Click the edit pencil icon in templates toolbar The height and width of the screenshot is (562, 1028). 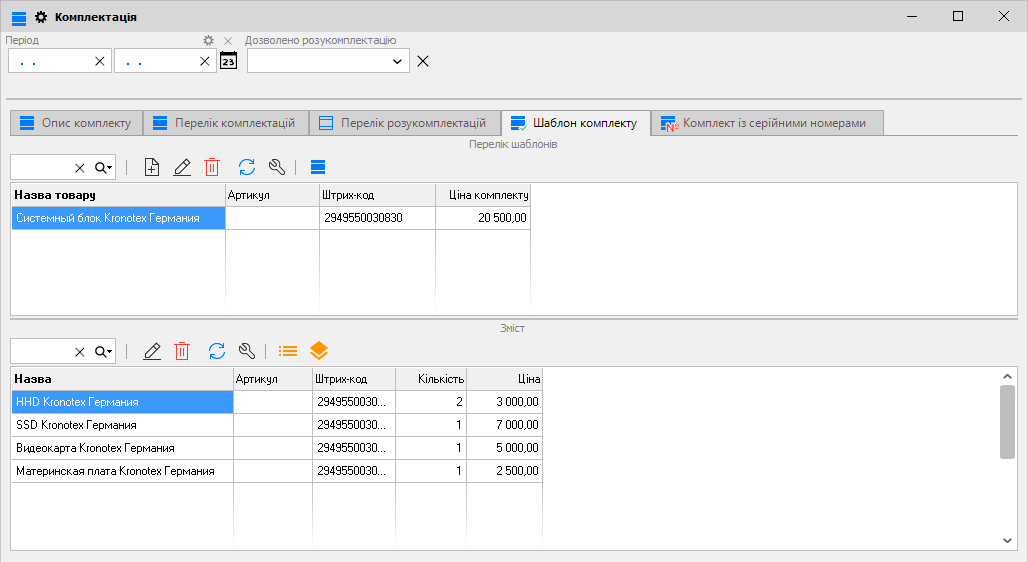pos(182,167)
